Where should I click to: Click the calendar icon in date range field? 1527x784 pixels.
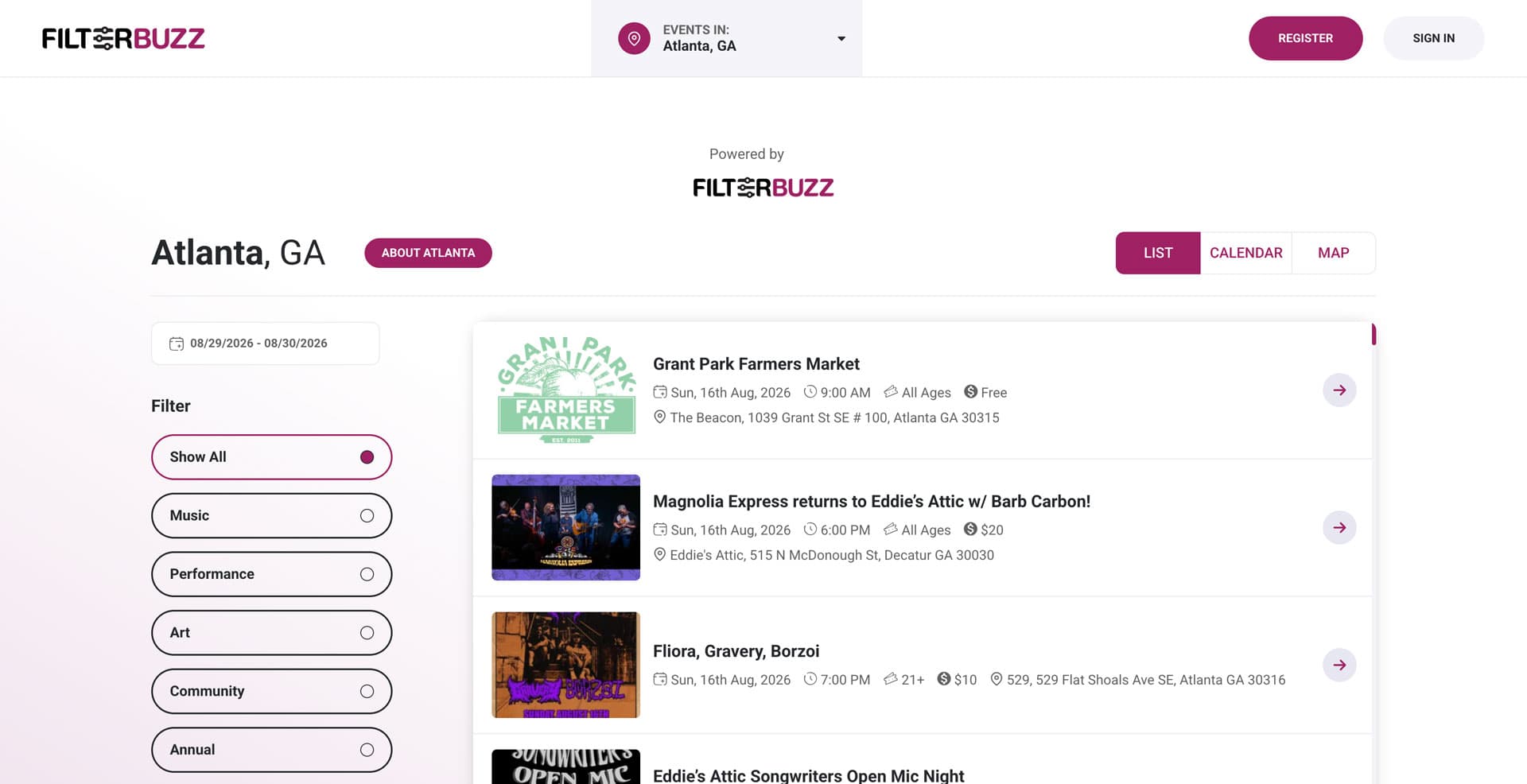coord(177,343)
